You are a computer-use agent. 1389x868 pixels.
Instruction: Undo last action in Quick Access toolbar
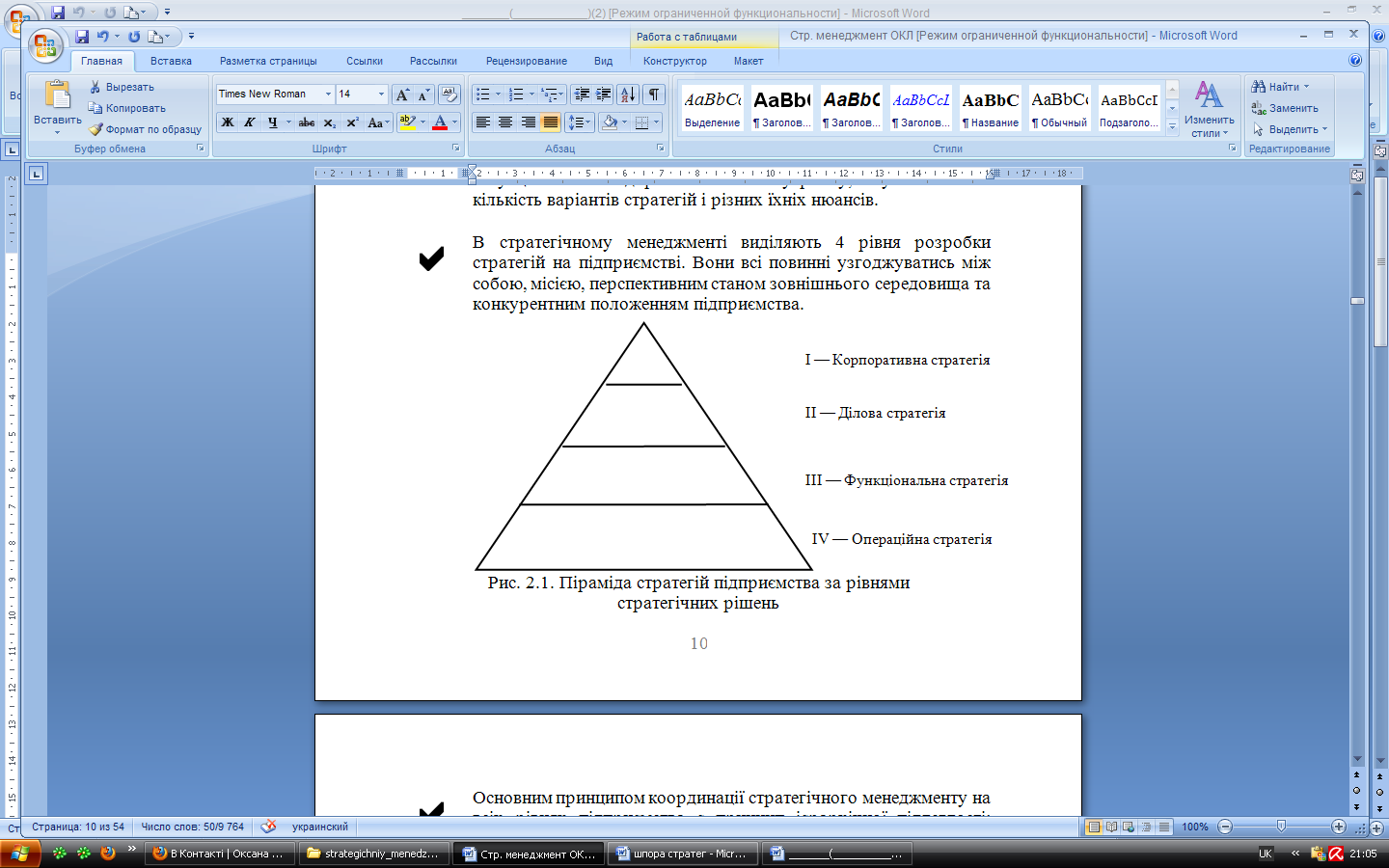coord(102,37)
